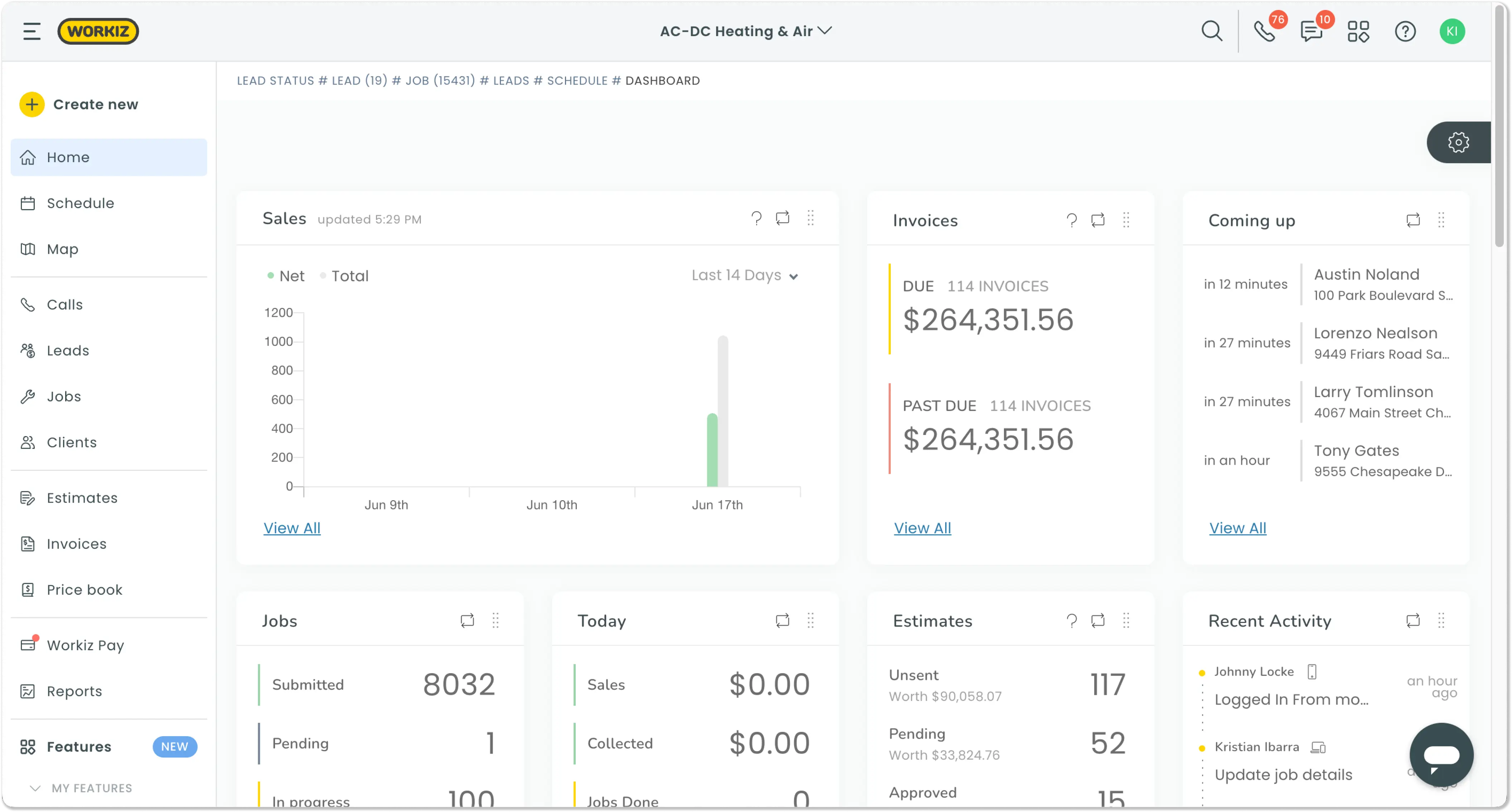Click the Create new button
This screenshot has height=812, width=1512.
79,105
